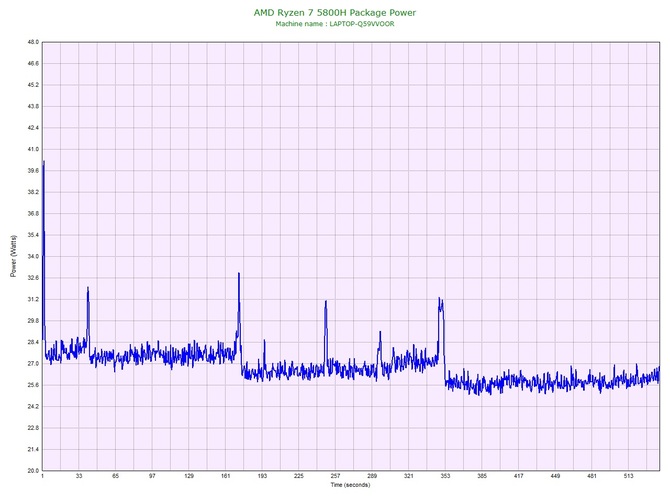
Task: Click the y-axis value 35.4
Action: point(33,235)
